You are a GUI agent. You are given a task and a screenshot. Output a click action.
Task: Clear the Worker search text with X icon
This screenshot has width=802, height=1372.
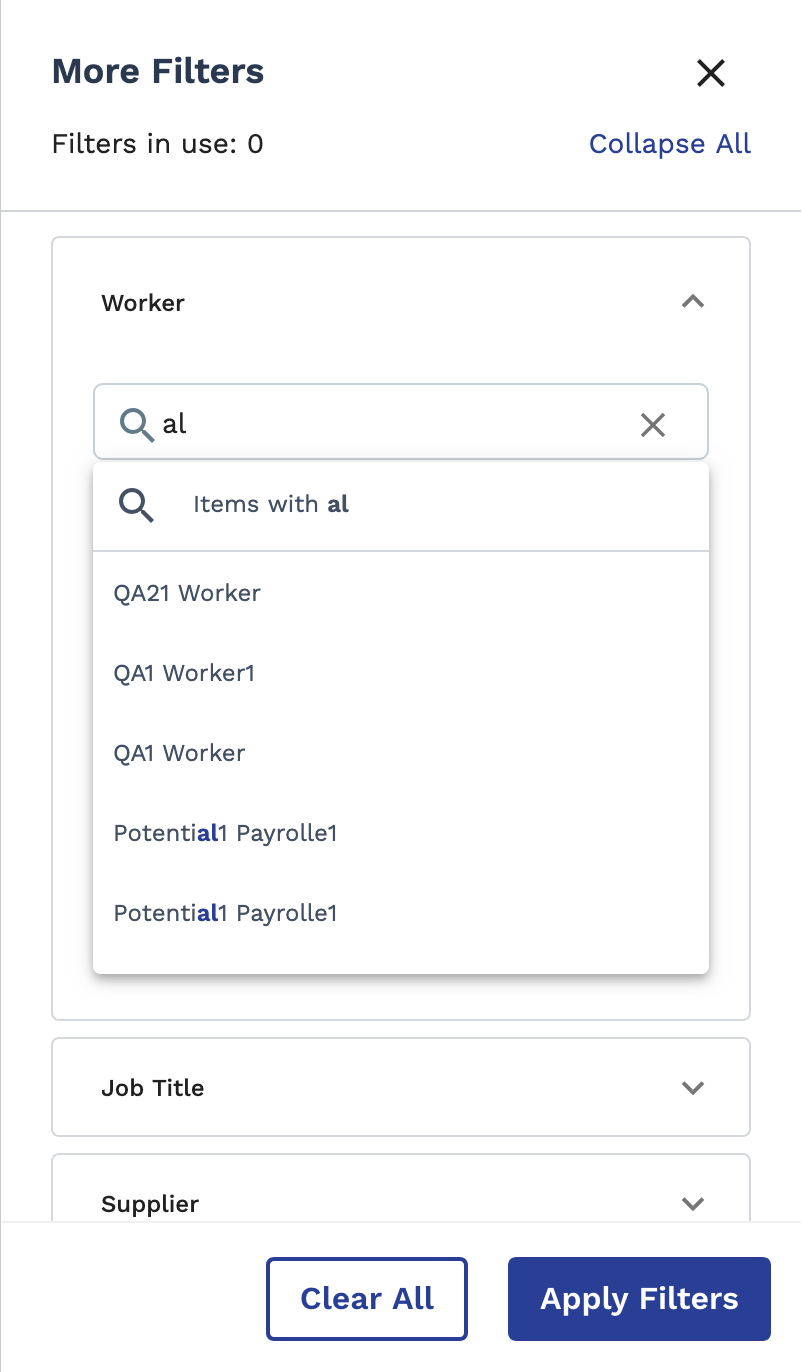tap(653, 425)
